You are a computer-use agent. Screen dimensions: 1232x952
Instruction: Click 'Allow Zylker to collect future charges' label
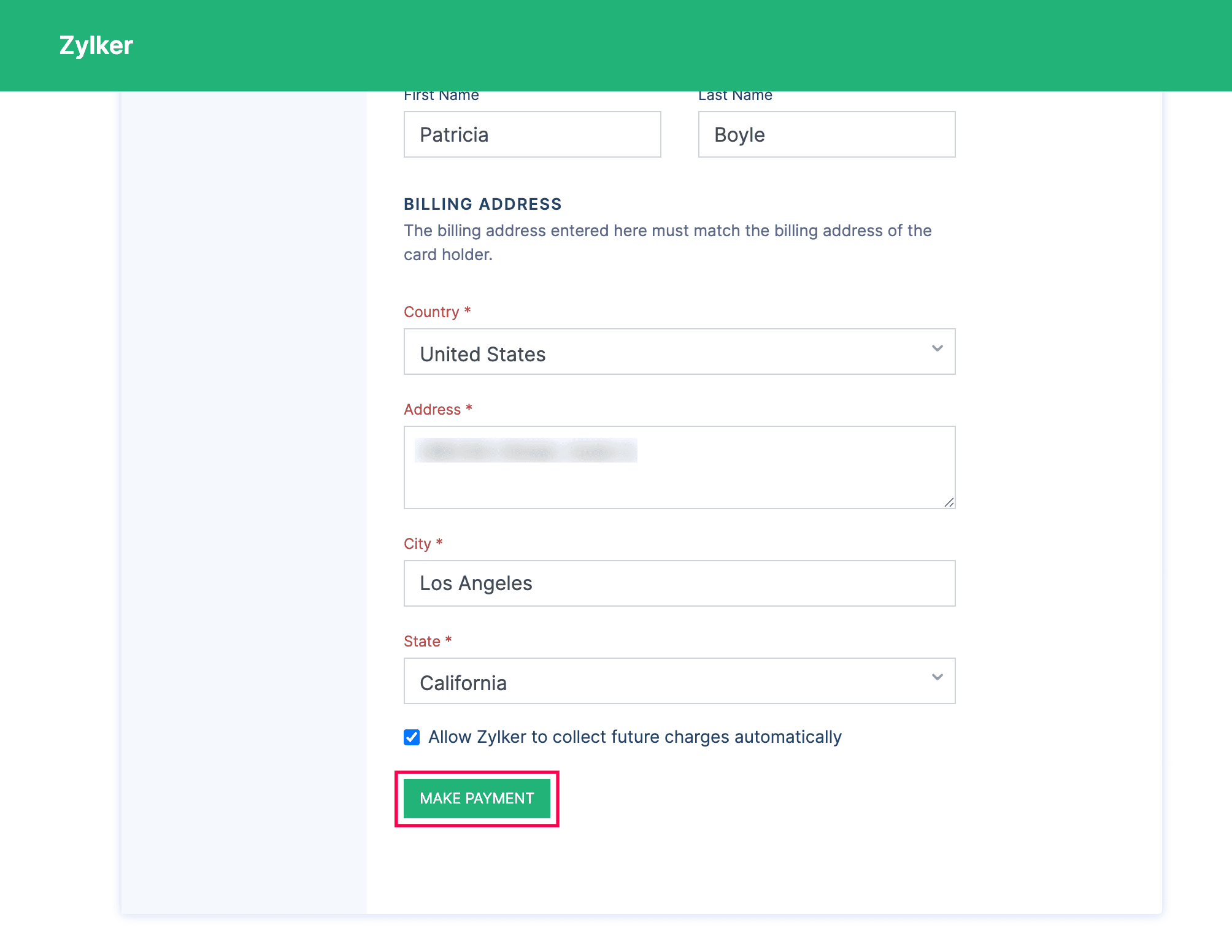click(x=634, y=737)
